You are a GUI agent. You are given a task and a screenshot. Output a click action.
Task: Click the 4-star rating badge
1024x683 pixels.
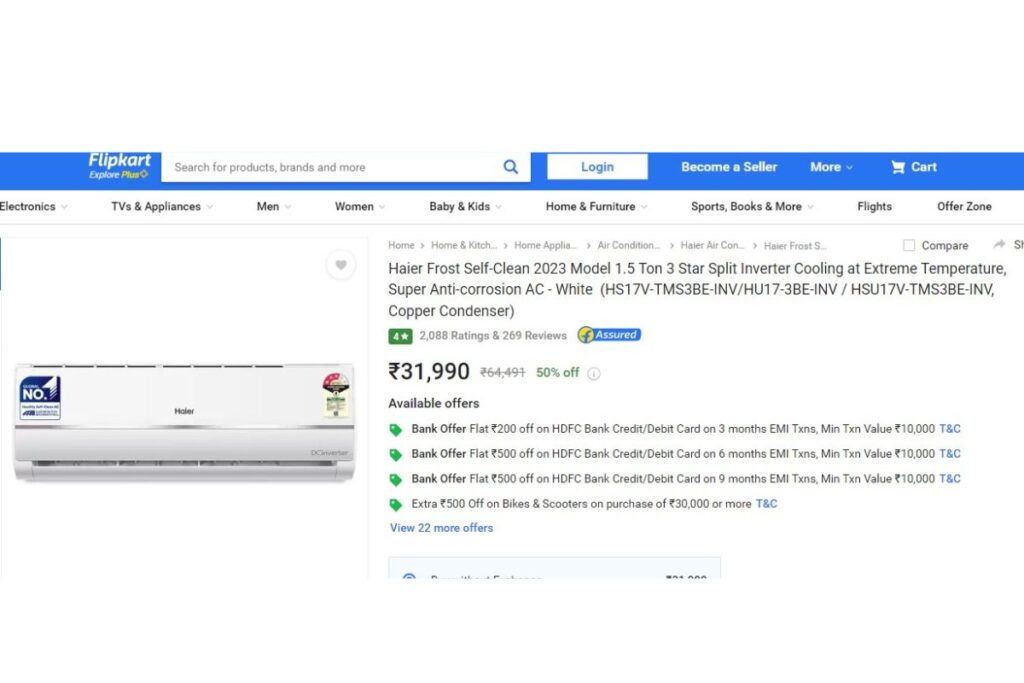400,336
